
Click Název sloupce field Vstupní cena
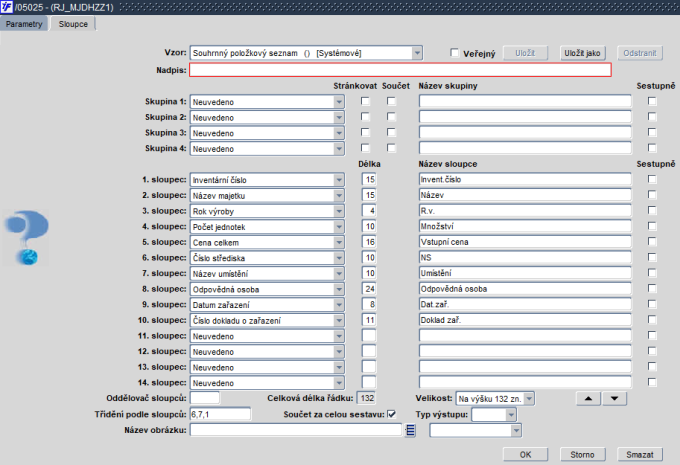click(x=525, y=242)
